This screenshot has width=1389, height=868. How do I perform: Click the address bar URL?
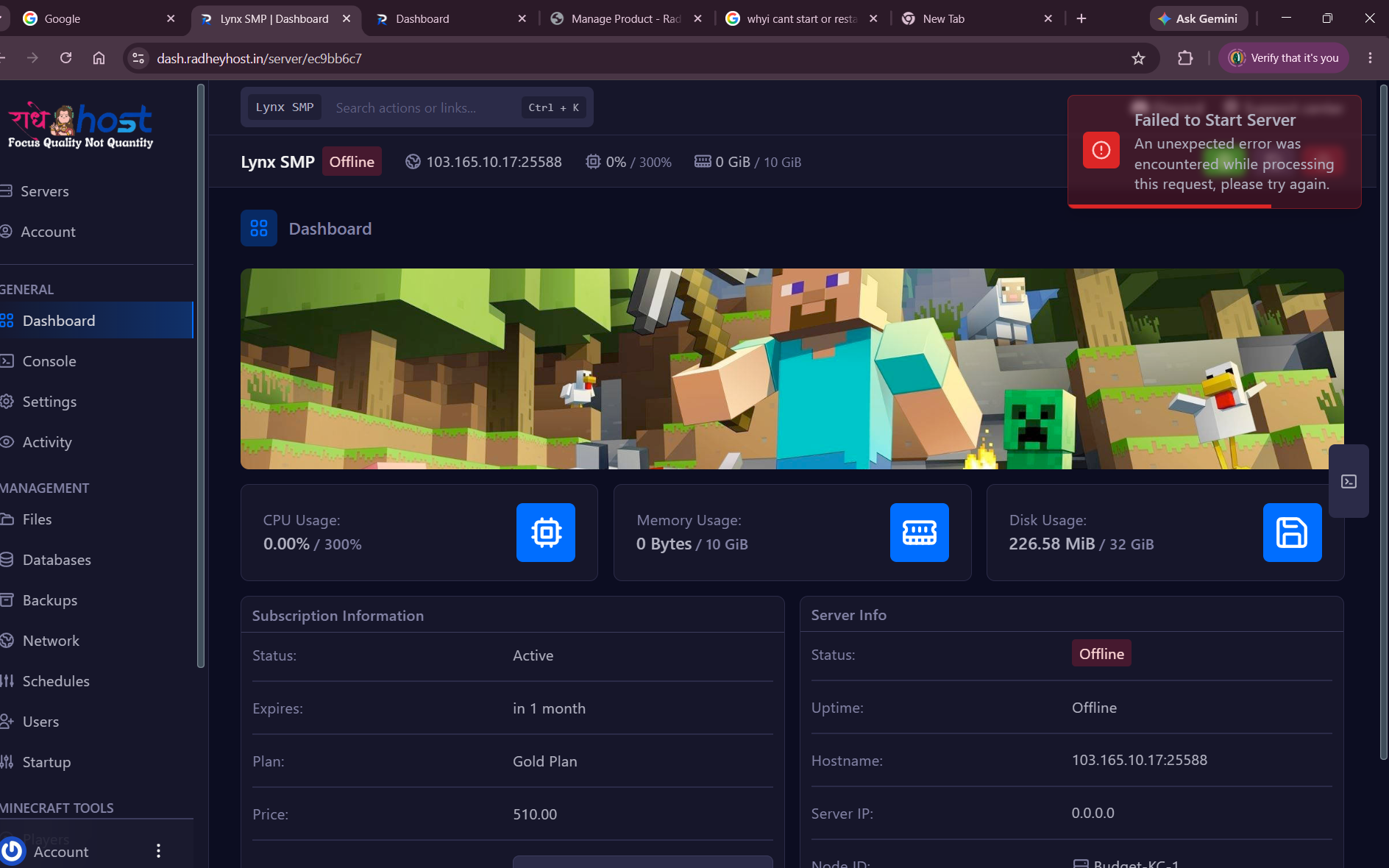[259, 58]
